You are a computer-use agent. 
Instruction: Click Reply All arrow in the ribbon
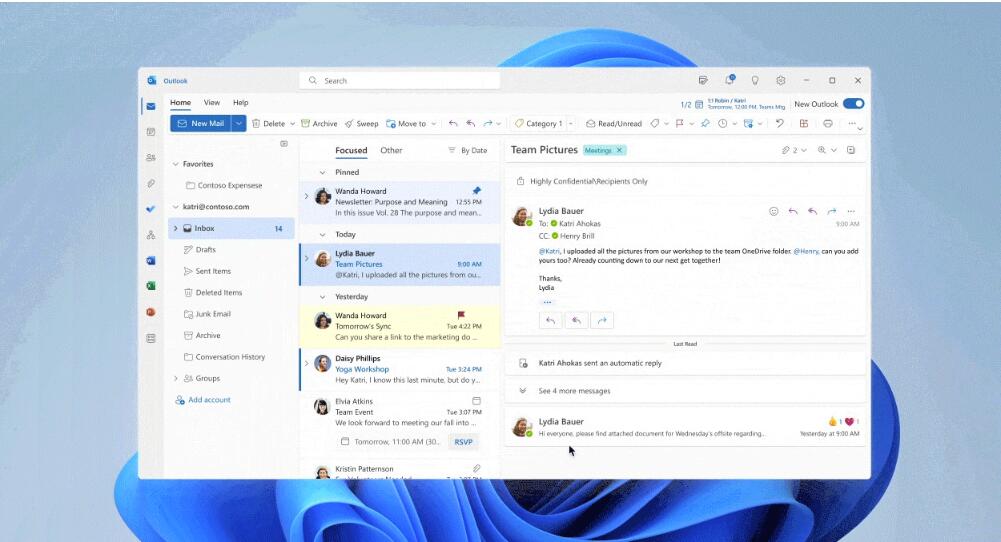click(470, 123)
